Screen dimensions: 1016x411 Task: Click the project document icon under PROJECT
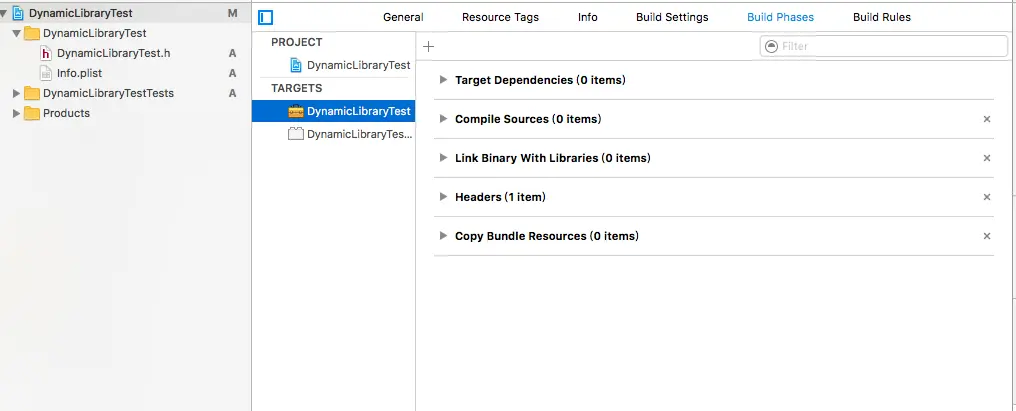point(296,65)
